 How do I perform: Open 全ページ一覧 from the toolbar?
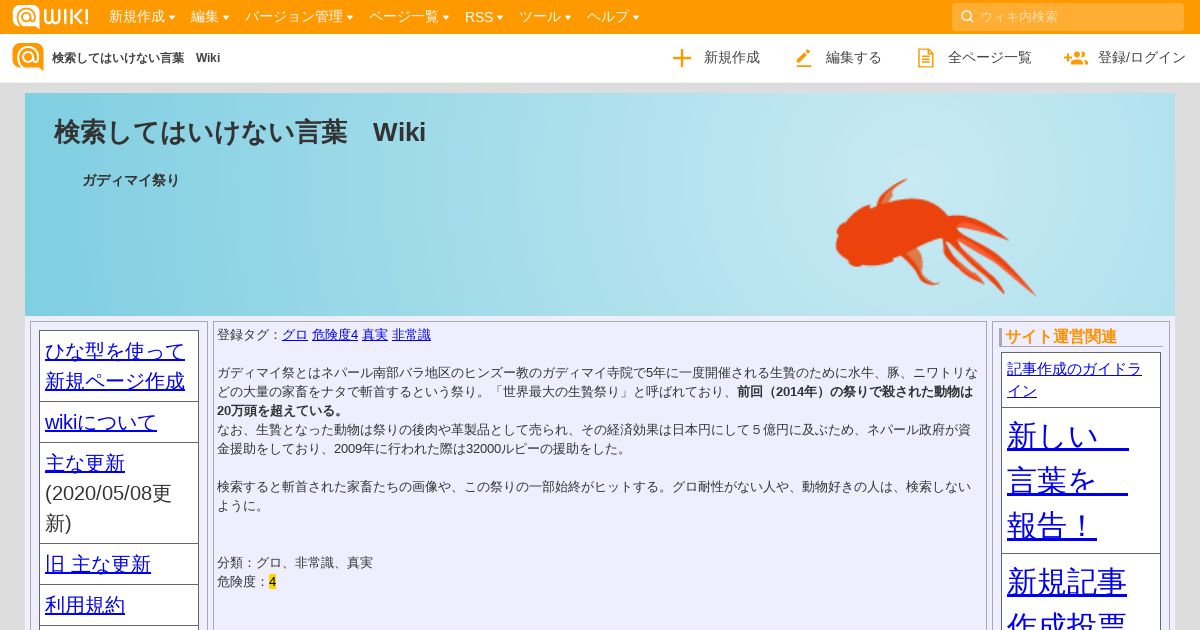tap(974, 58)
